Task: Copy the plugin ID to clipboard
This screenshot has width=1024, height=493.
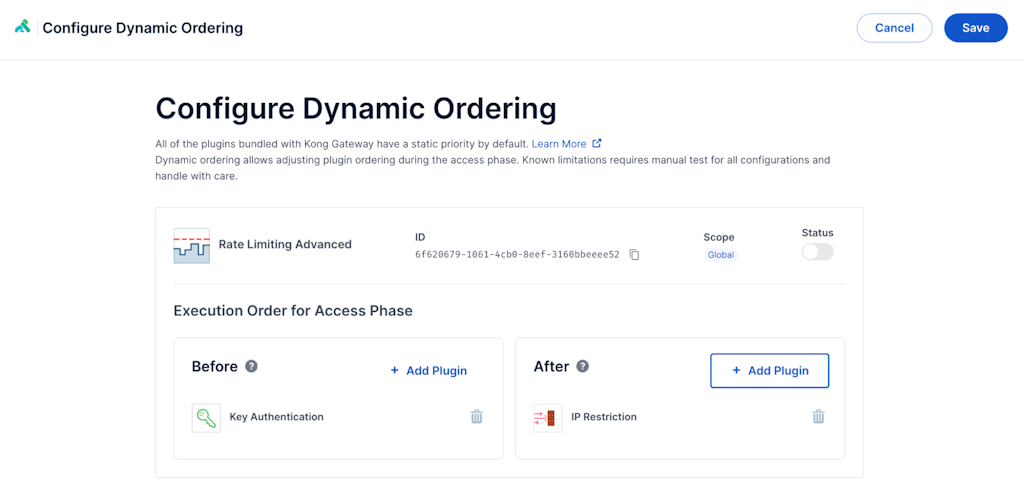Action: coord(634,255)
